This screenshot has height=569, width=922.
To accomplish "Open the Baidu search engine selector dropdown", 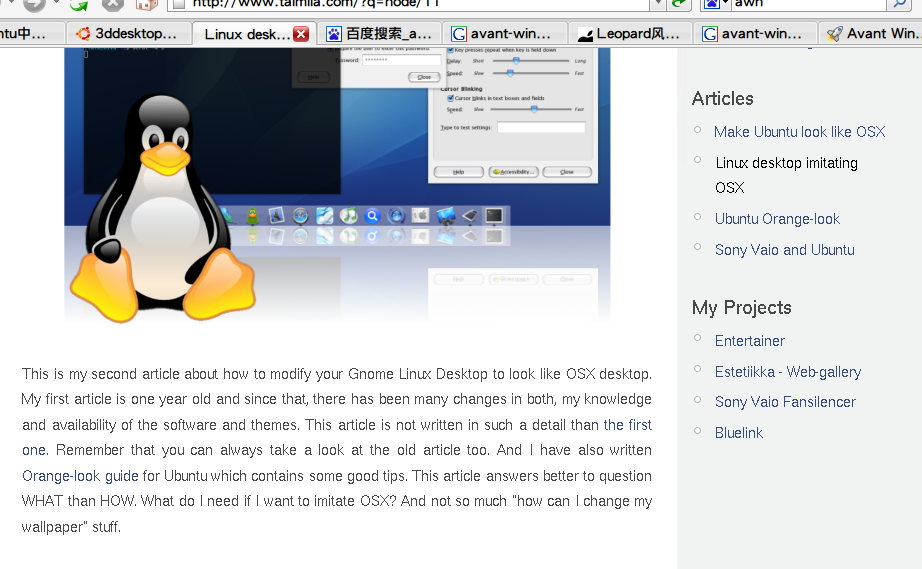I will pos(716,4).
